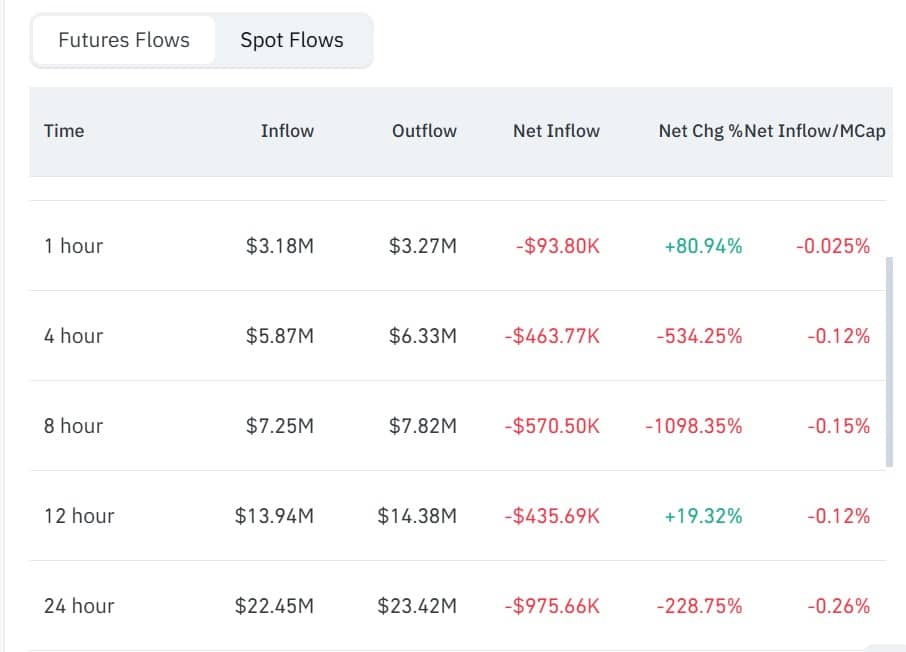Click the $7.82M outflow value
This screenshot has height=652, width=906.
[x=422, y=426]
